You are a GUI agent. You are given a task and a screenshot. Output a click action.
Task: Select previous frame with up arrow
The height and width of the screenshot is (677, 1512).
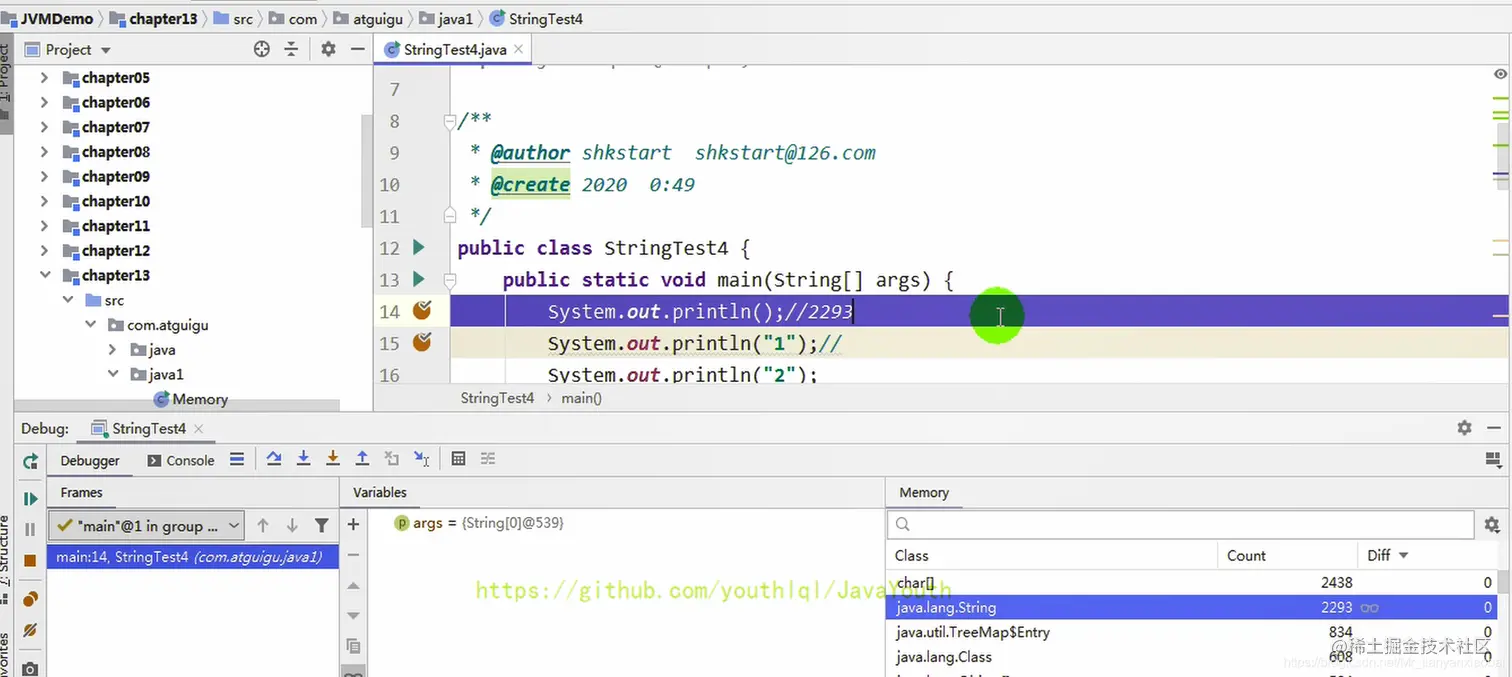[x=263, y=525]
